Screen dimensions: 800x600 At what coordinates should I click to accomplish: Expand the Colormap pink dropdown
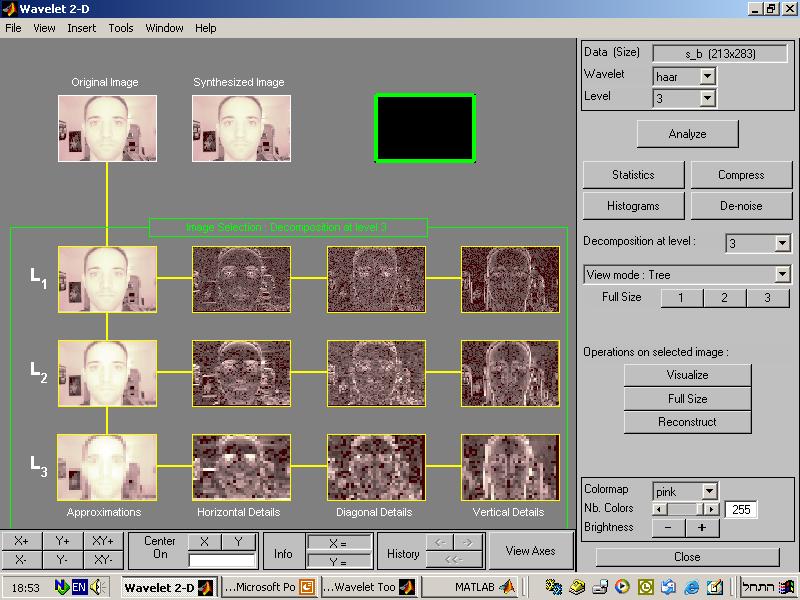pyautogui.click(x=709, y=492)
